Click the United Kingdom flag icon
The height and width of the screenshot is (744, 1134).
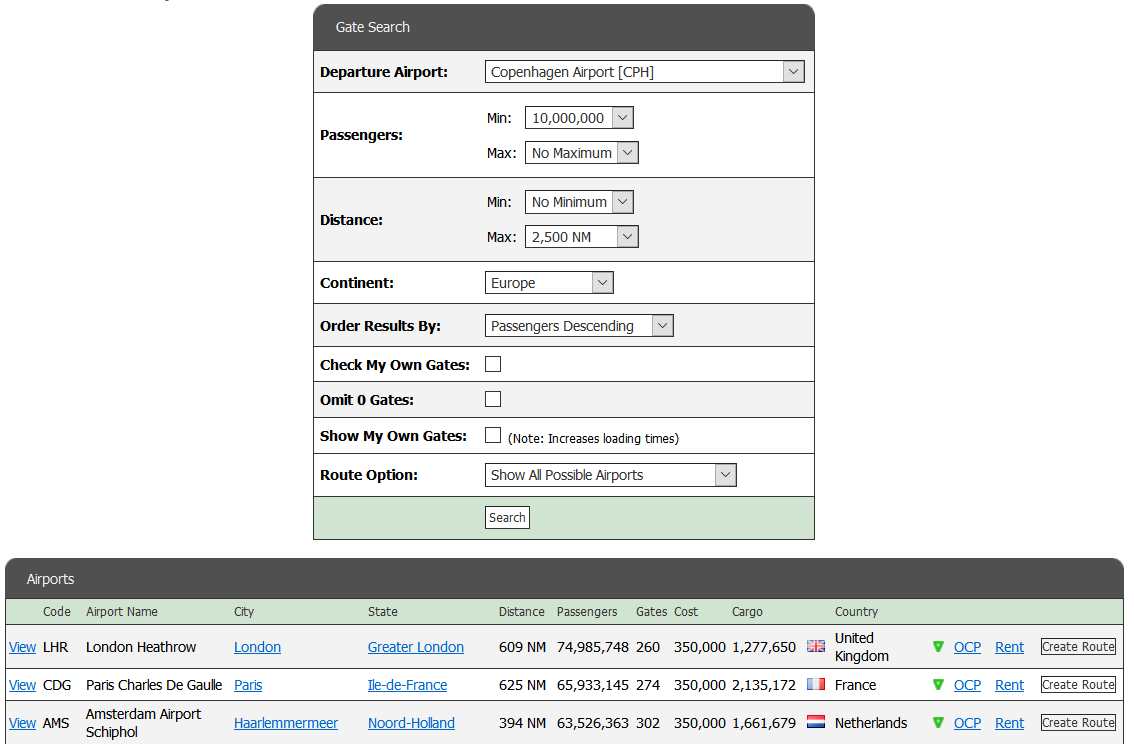[x=816, y=646]
